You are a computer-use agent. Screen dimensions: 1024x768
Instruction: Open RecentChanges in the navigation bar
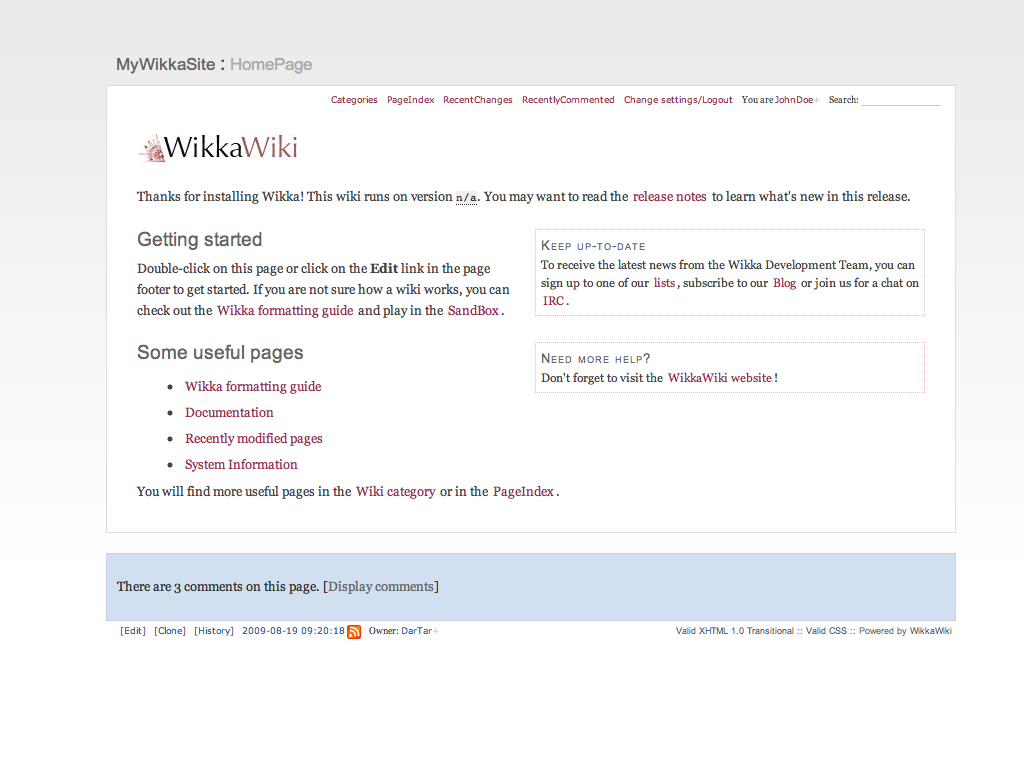(x=477, y=100)
